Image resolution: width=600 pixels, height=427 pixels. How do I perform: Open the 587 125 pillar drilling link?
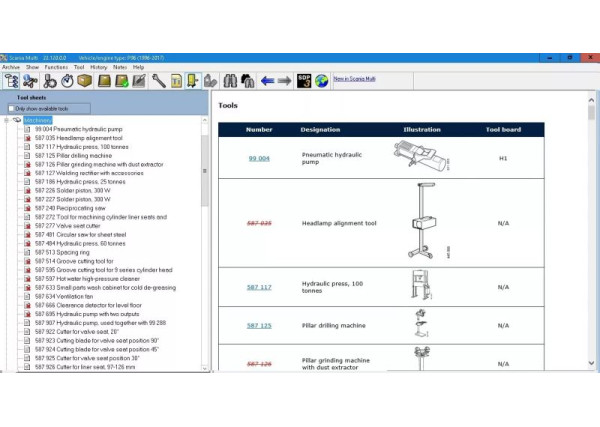point(259,326)
